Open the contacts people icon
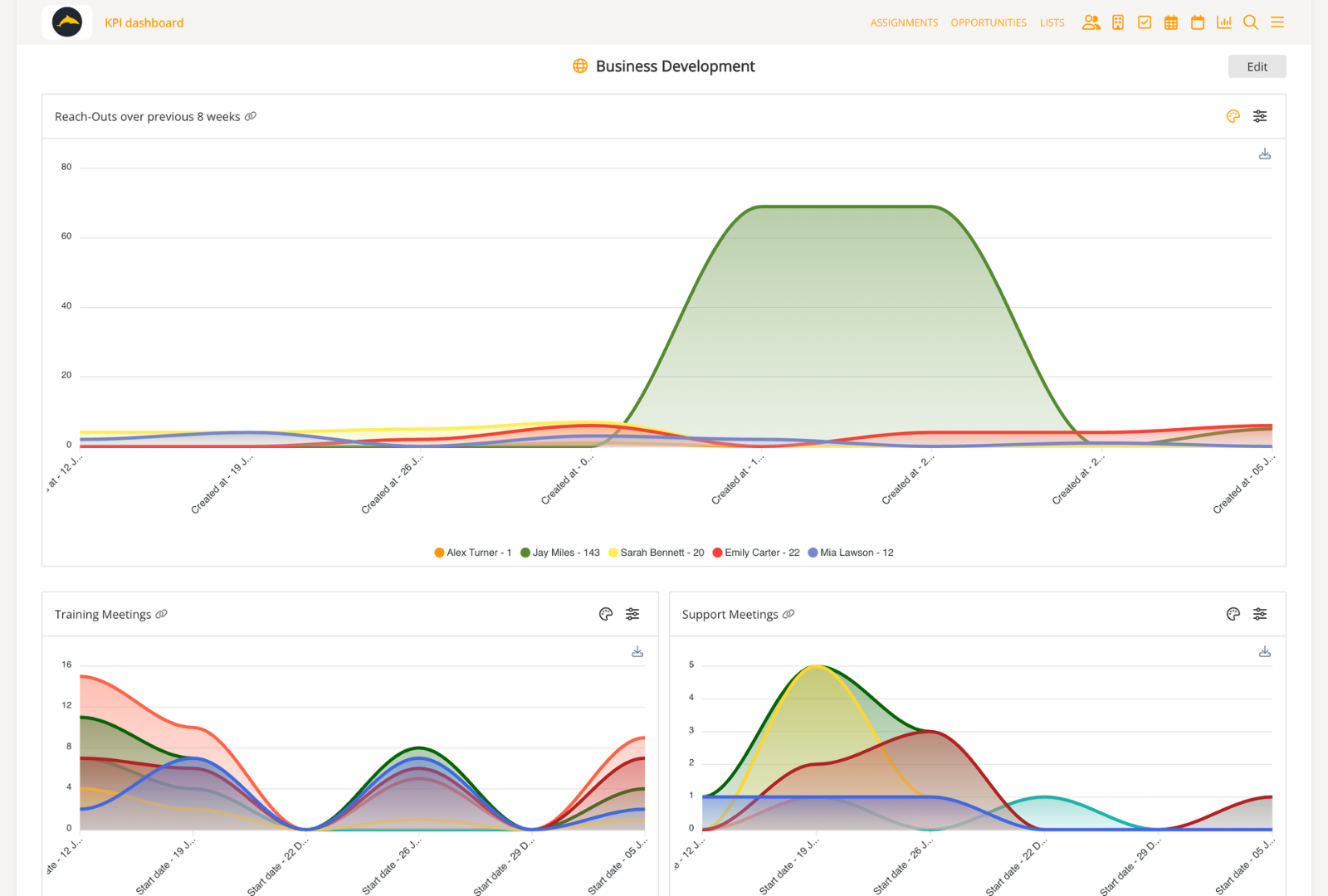The height and width of the screenshot is (896, 1328). click(1091, 22)
